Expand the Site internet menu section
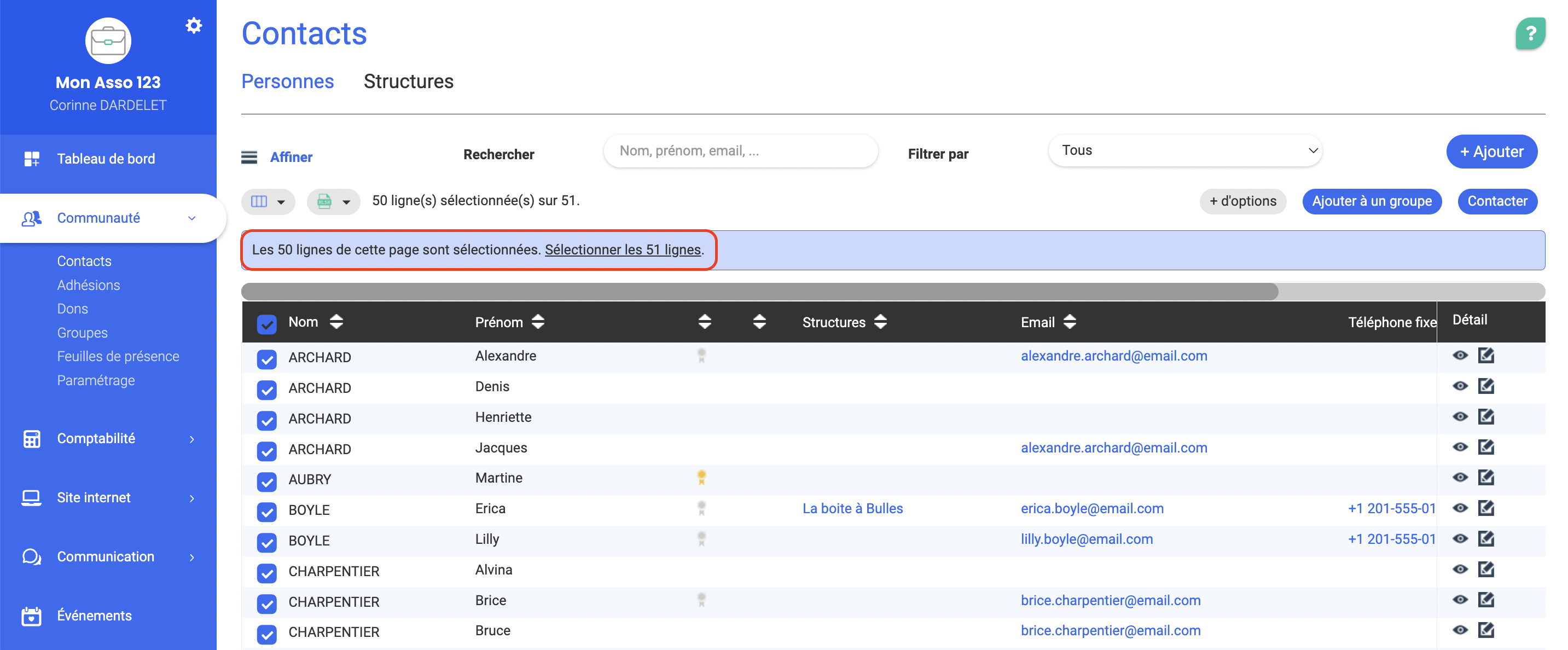This screenshot has width=1568, height=650. point(191,498)
